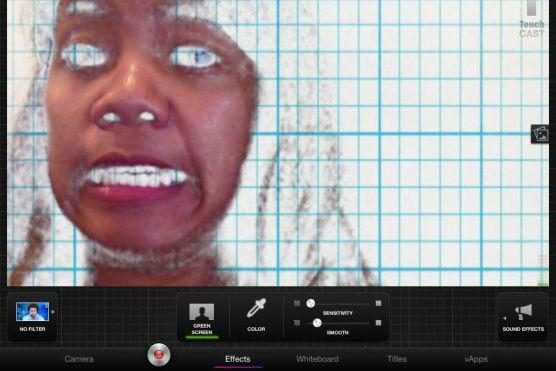The width and height of the screenshot is (556, 371).
Task: Adjust the Smooth slider knob
Action: click(317, 323)
